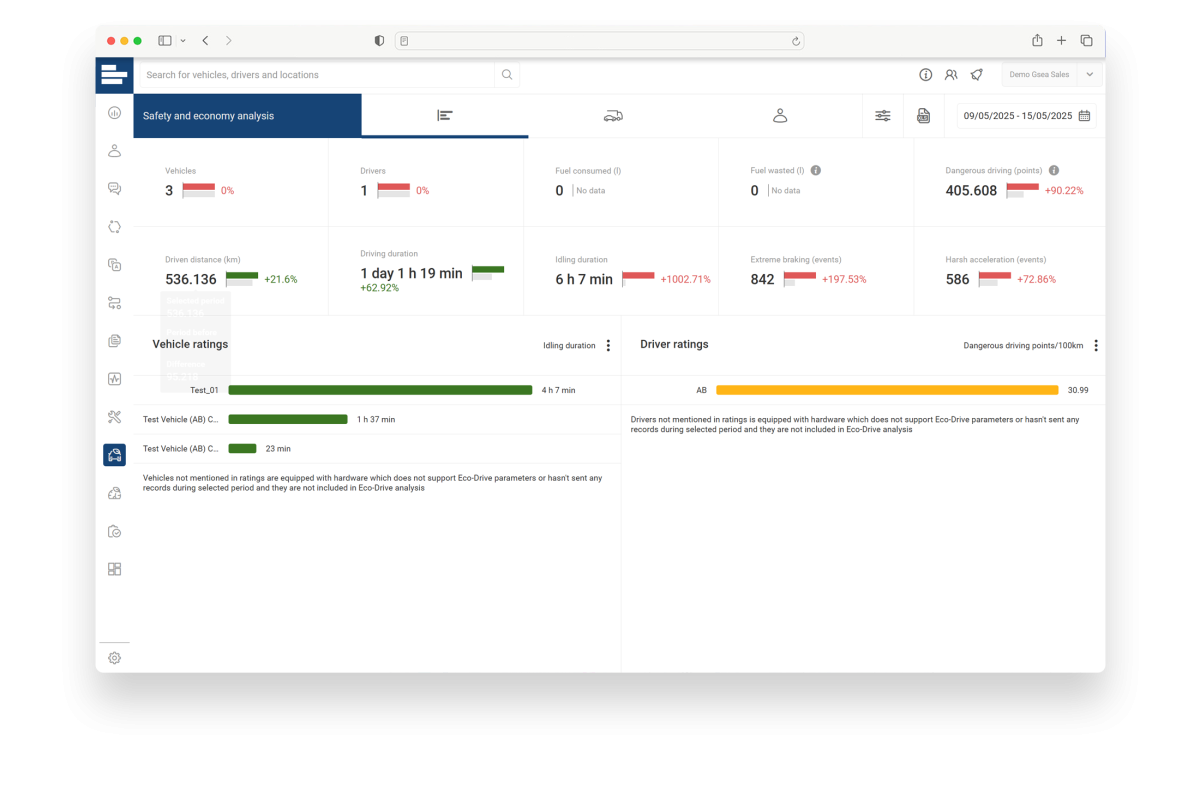Click the info icon beside Dangerous driving

(1054, 171)
